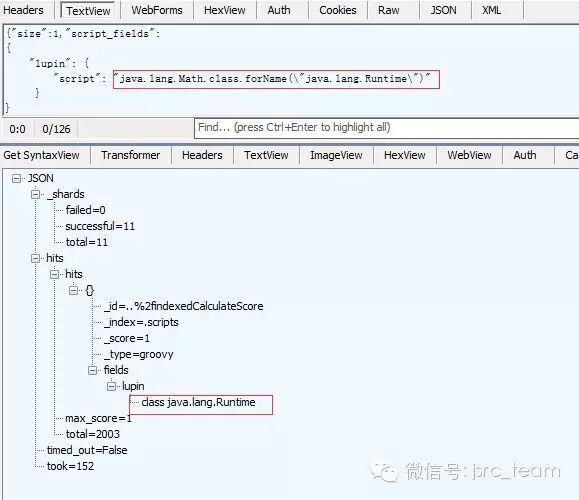Switch to the ImageView tab
The width and height of the screenshot is (579, 500).
pos(336,155)
